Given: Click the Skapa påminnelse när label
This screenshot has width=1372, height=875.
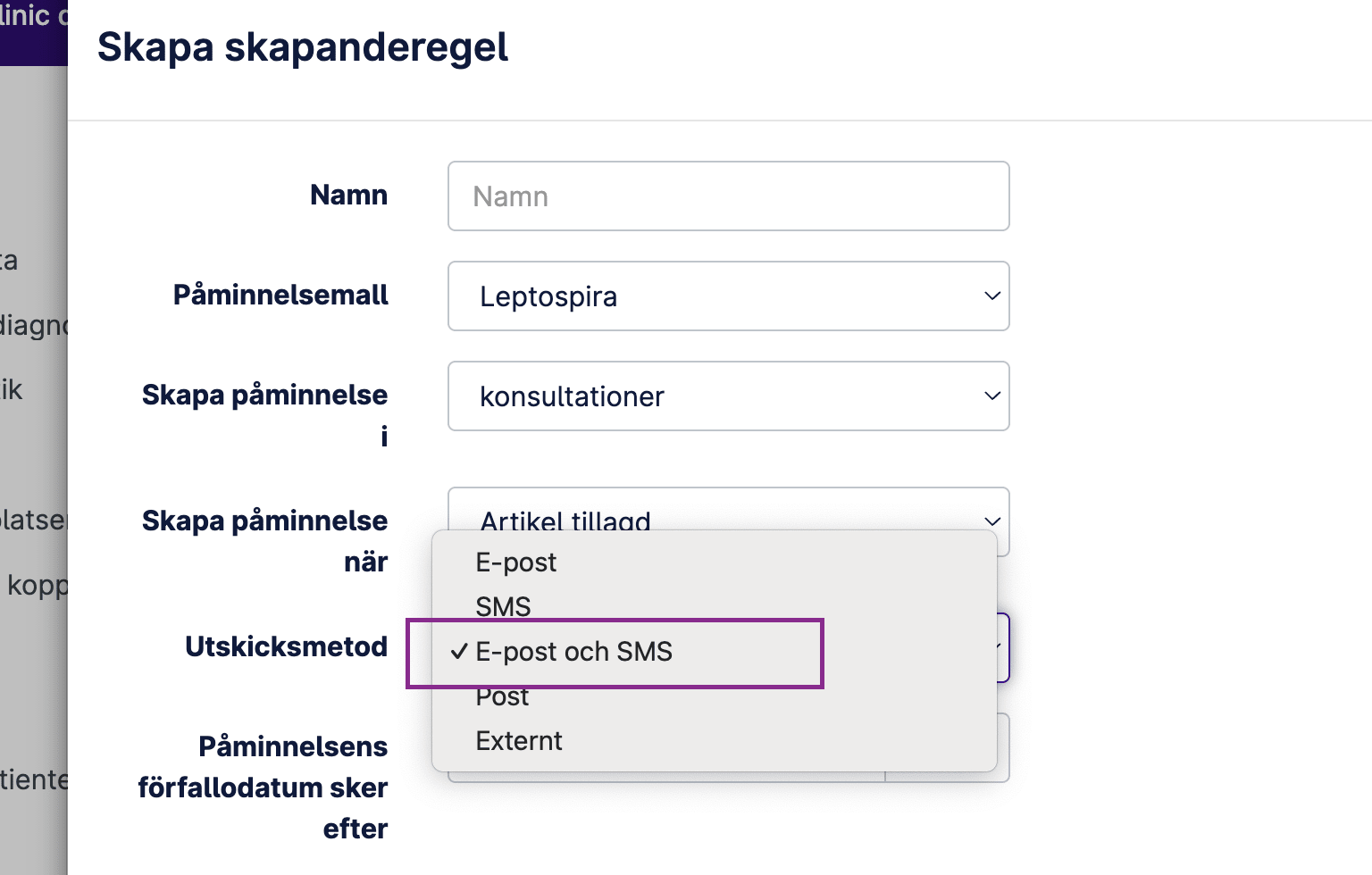Looking at the screenshot, I should tap(265, 540).
